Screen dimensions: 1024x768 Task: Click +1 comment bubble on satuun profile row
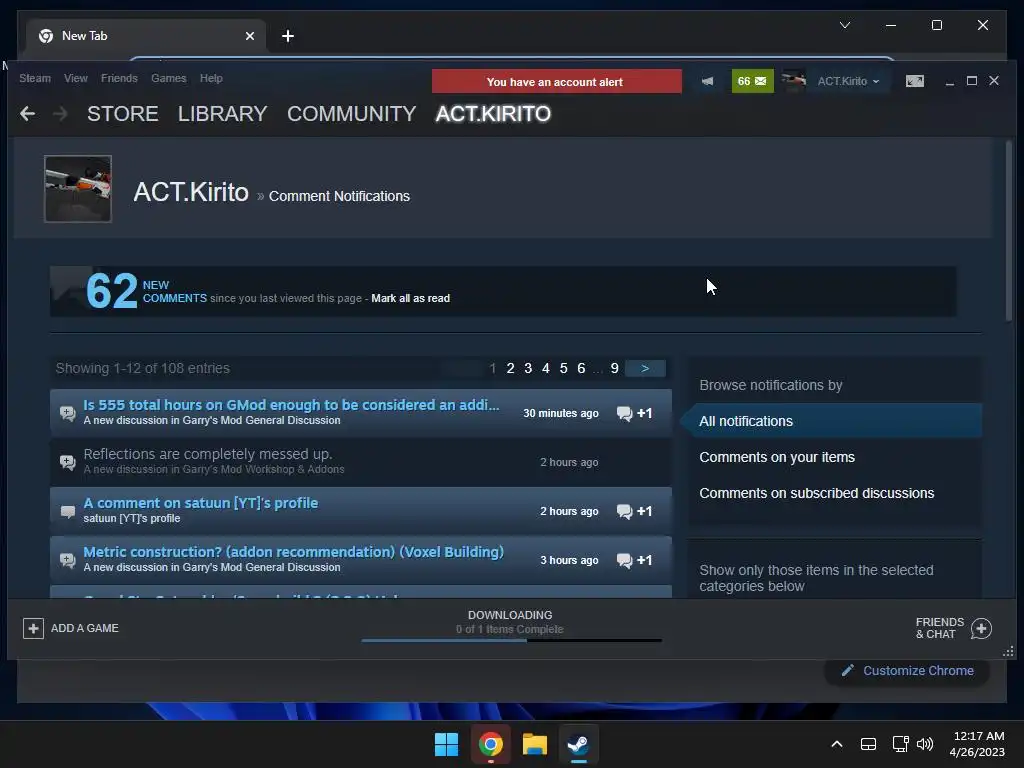click(634, 511)
